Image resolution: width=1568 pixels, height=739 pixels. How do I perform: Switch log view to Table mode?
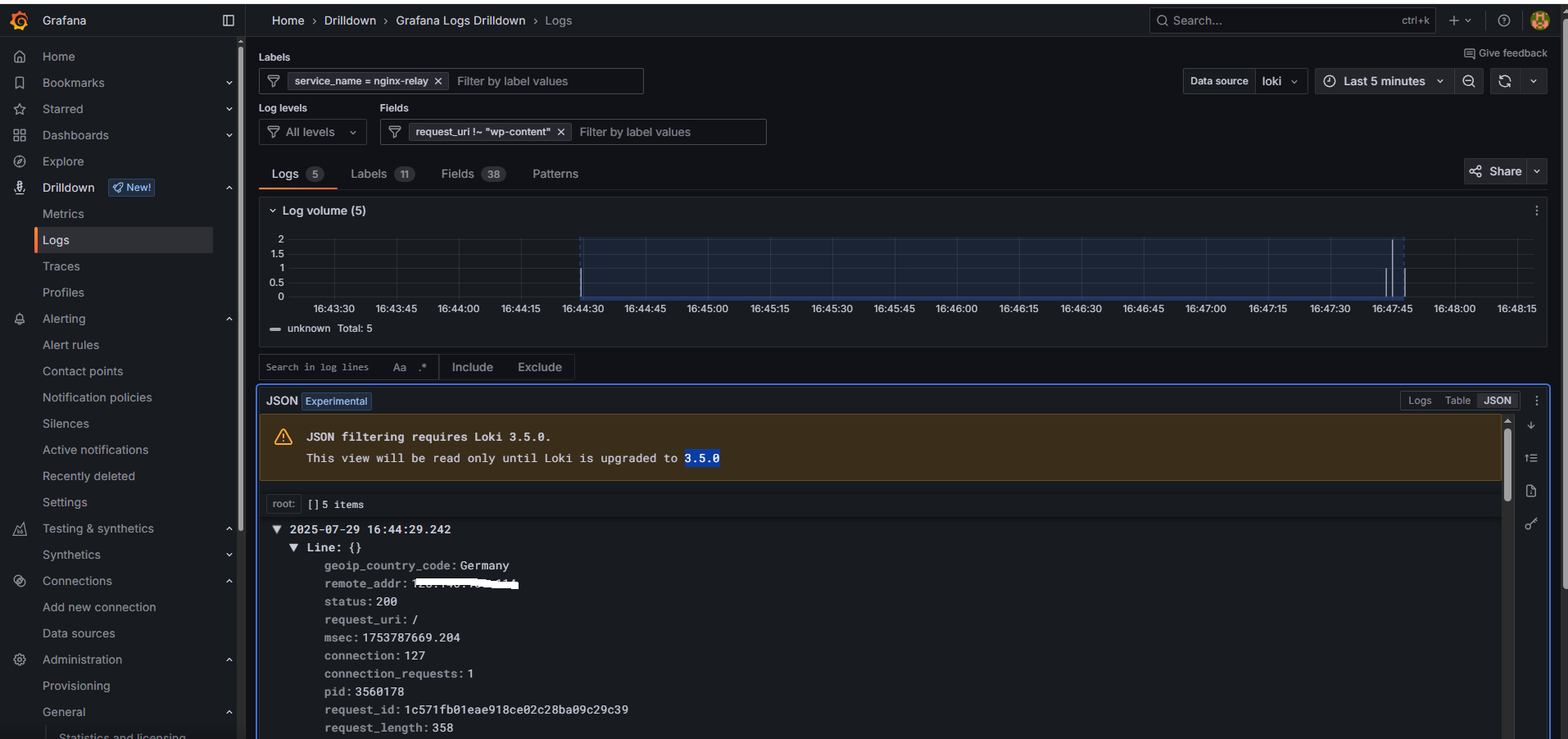[x=1457, y=401]
